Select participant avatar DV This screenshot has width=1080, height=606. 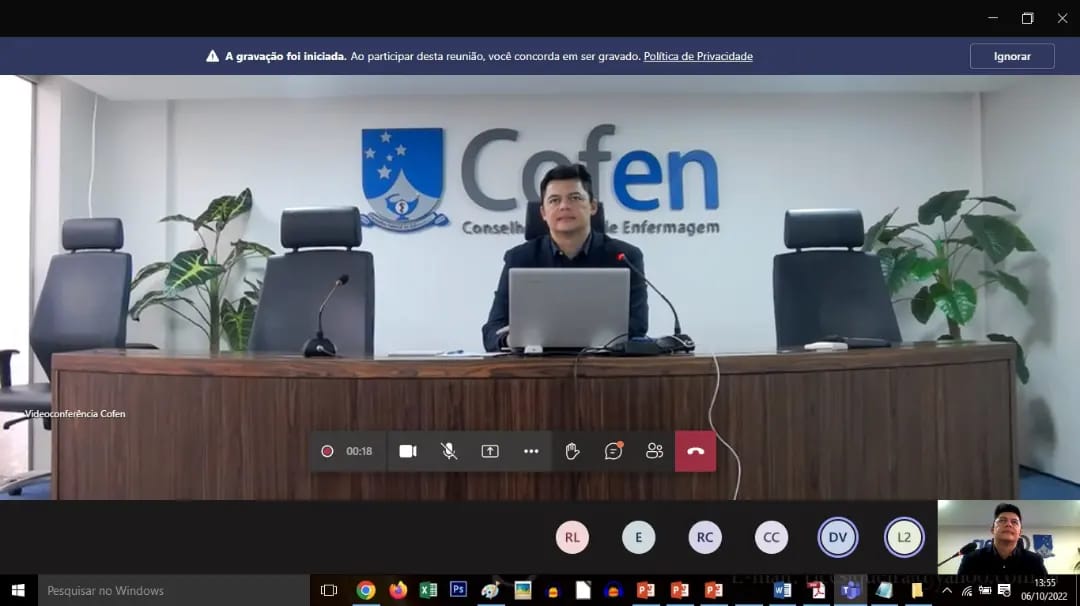tap(838, 537)
